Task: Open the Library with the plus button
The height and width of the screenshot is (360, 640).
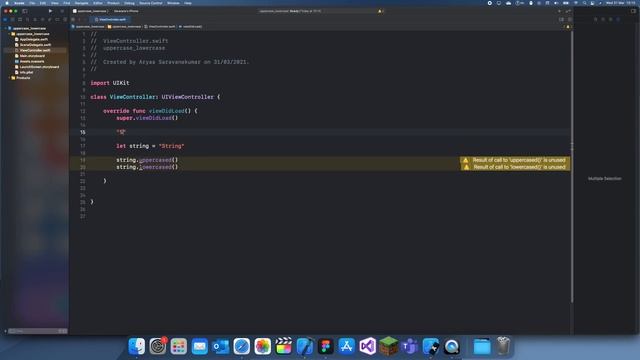Action: pyautogui.click(x=559, y=11)
